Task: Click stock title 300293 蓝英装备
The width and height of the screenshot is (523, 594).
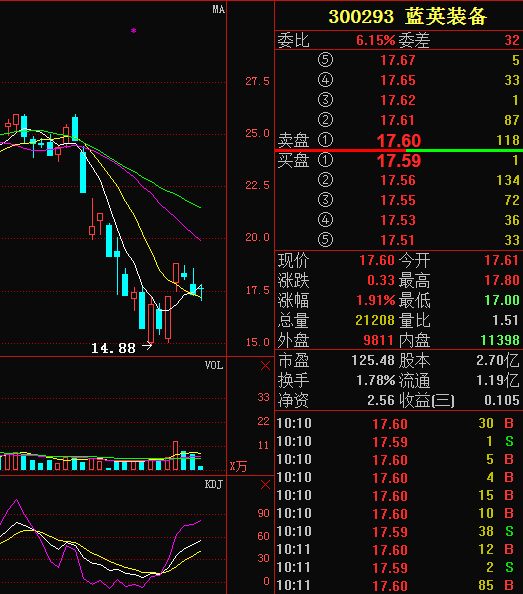Action: coord(407,17)
